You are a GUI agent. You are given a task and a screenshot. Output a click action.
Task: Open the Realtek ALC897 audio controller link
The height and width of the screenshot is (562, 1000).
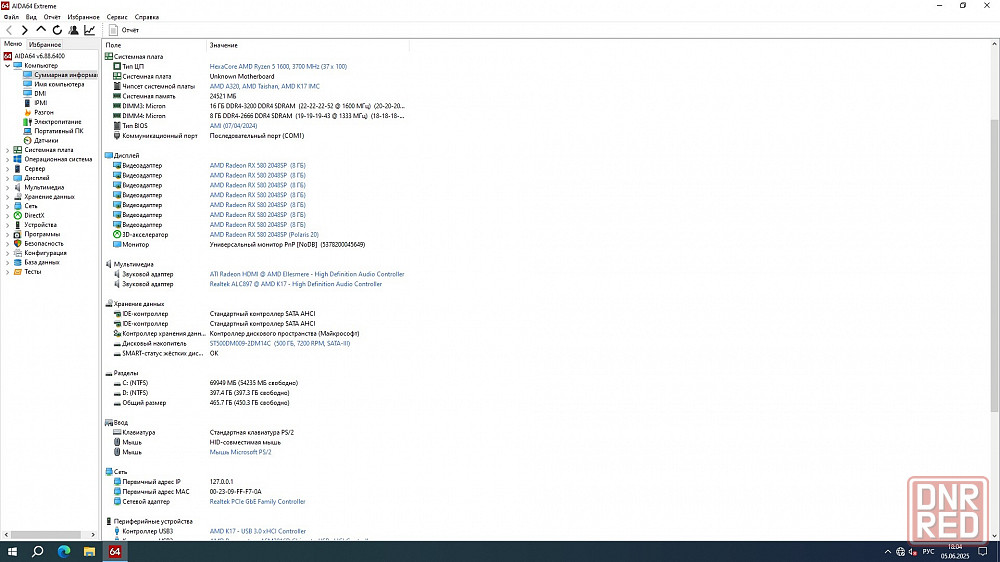[x=296, y=284]
